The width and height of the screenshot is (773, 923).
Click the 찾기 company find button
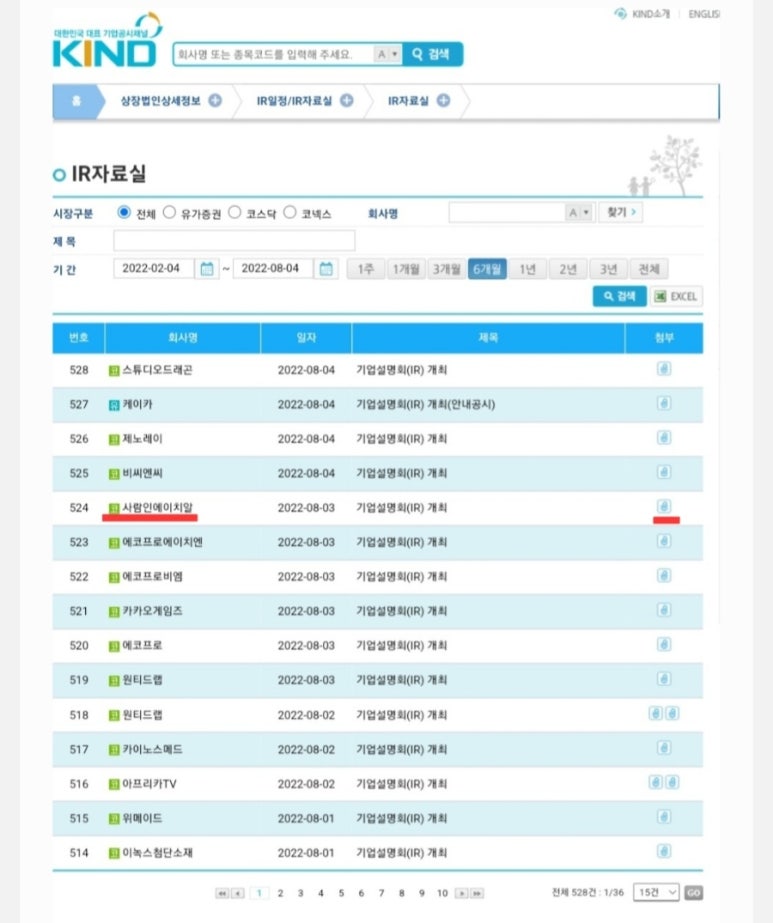(621, 212)
